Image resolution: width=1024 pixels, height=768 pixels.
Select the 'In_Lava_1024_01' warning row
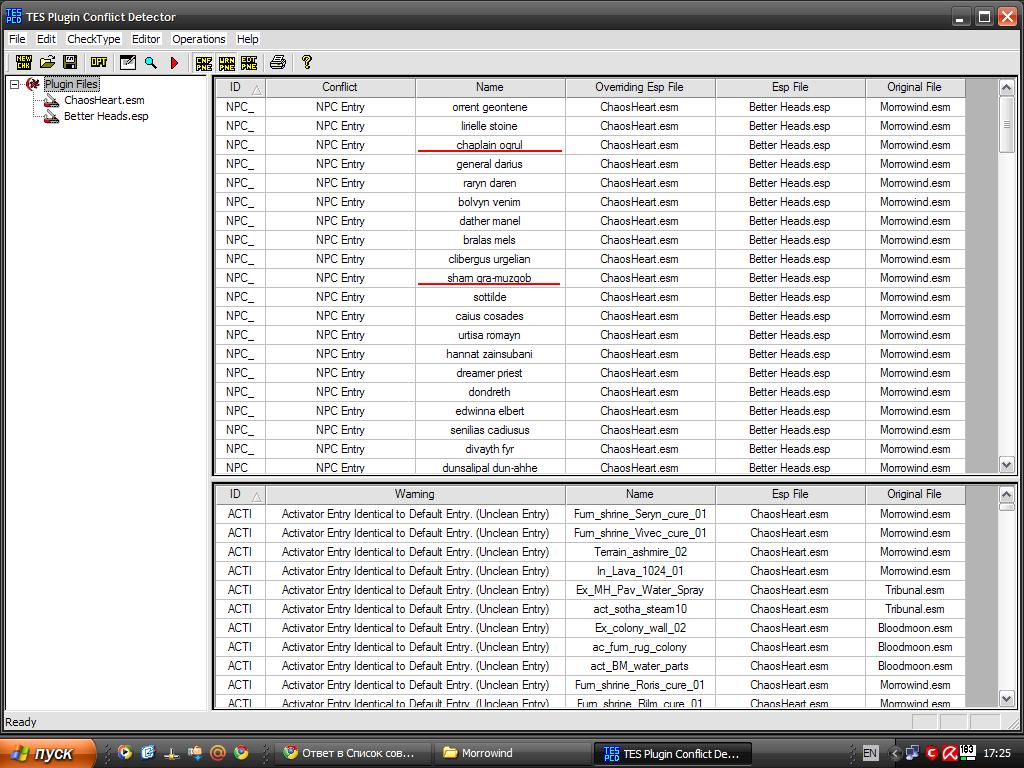590,571
